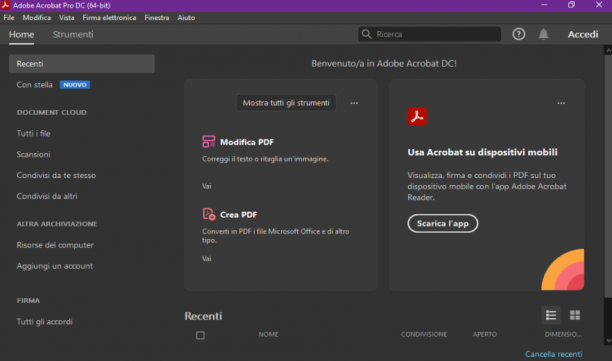Click the vertical scrollbar thumb

[x=608, y=176]
